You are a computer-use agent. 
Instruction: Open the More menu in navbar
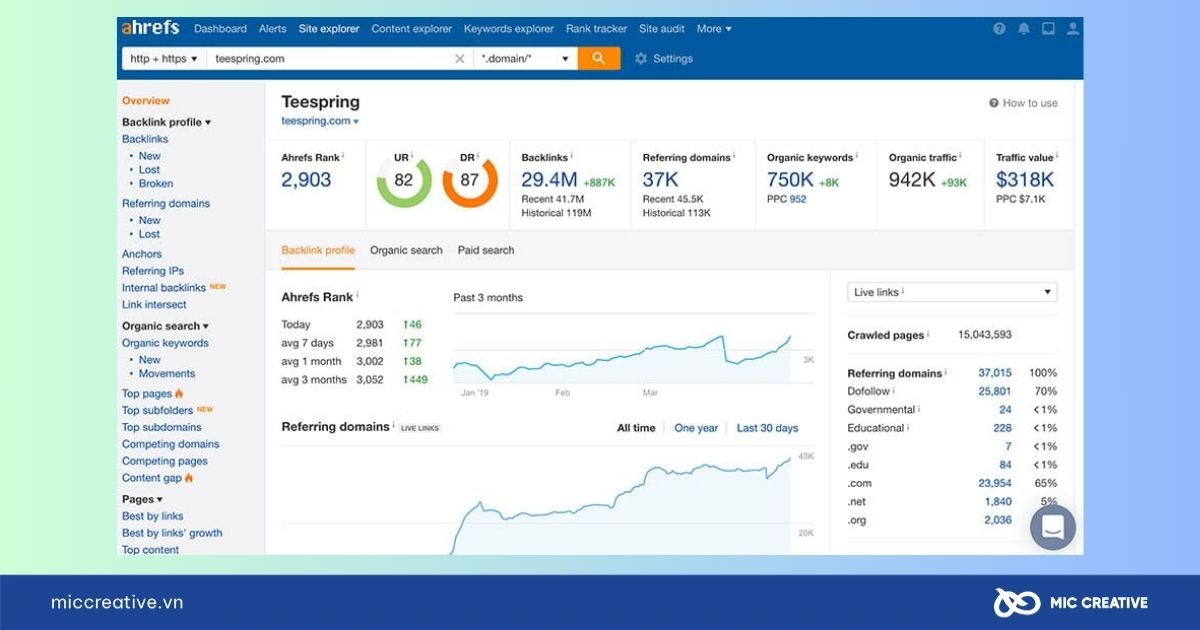pyautogui.click(x=714, y=29)
